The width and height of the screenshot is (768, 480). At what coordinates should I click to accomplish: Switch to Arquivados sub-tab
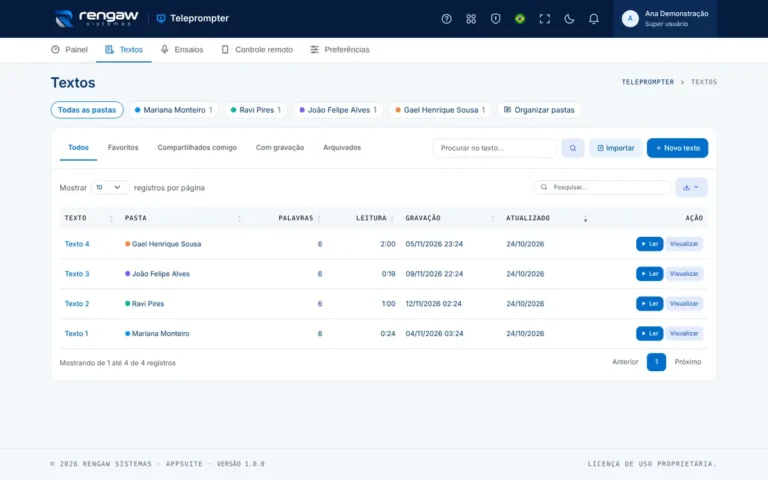(342, 147)
